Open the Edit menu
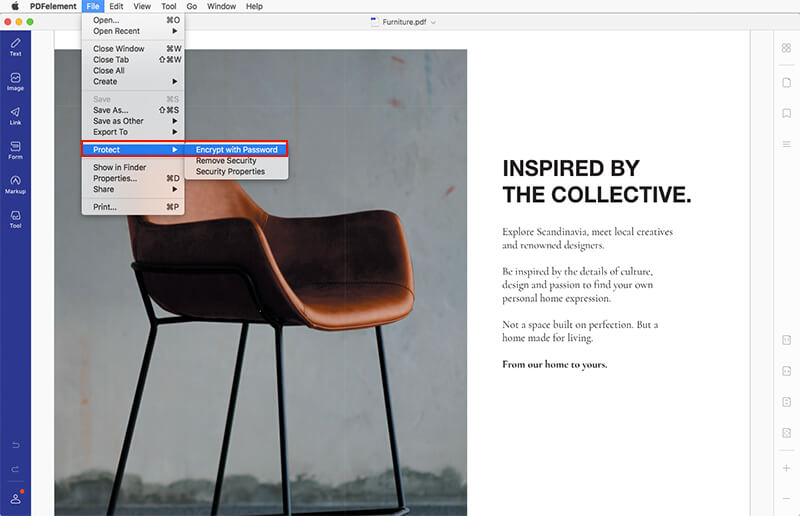Image resolution: width=800 pixels, height=516 pixels. point(116,6)
